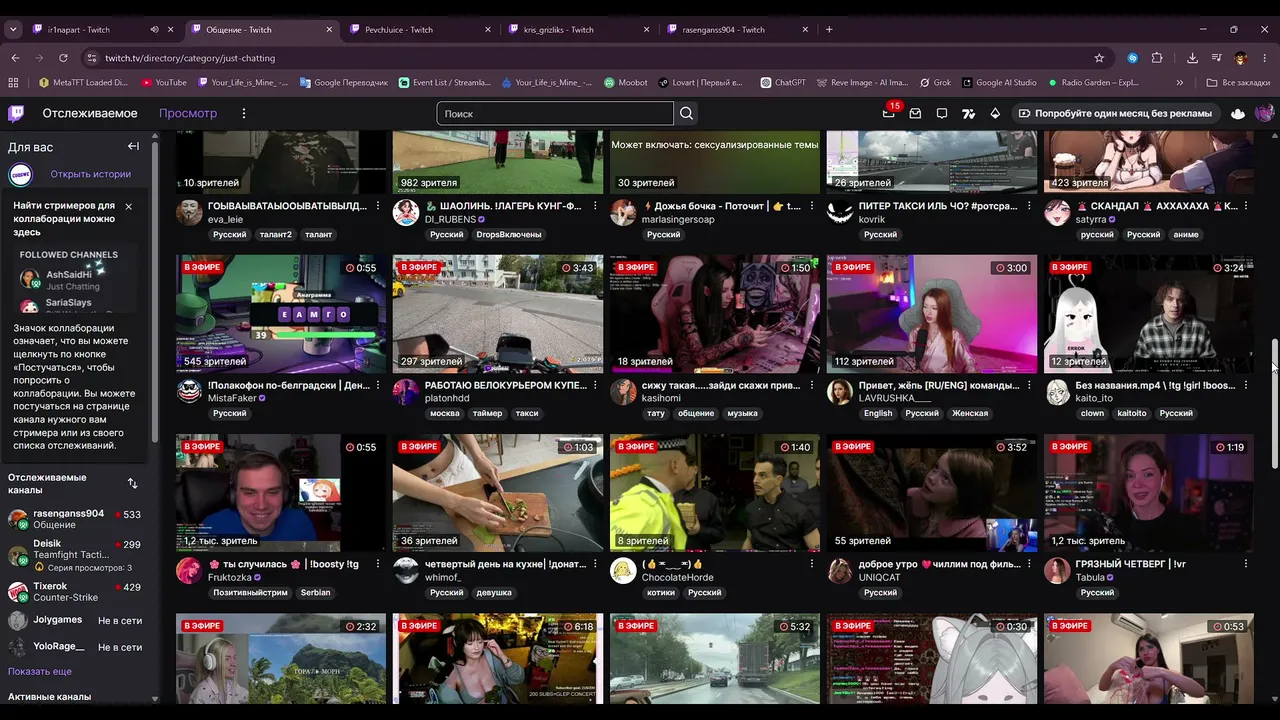Mute the ir1napart tab audio
1280x720 pixels.
point(154,30)
